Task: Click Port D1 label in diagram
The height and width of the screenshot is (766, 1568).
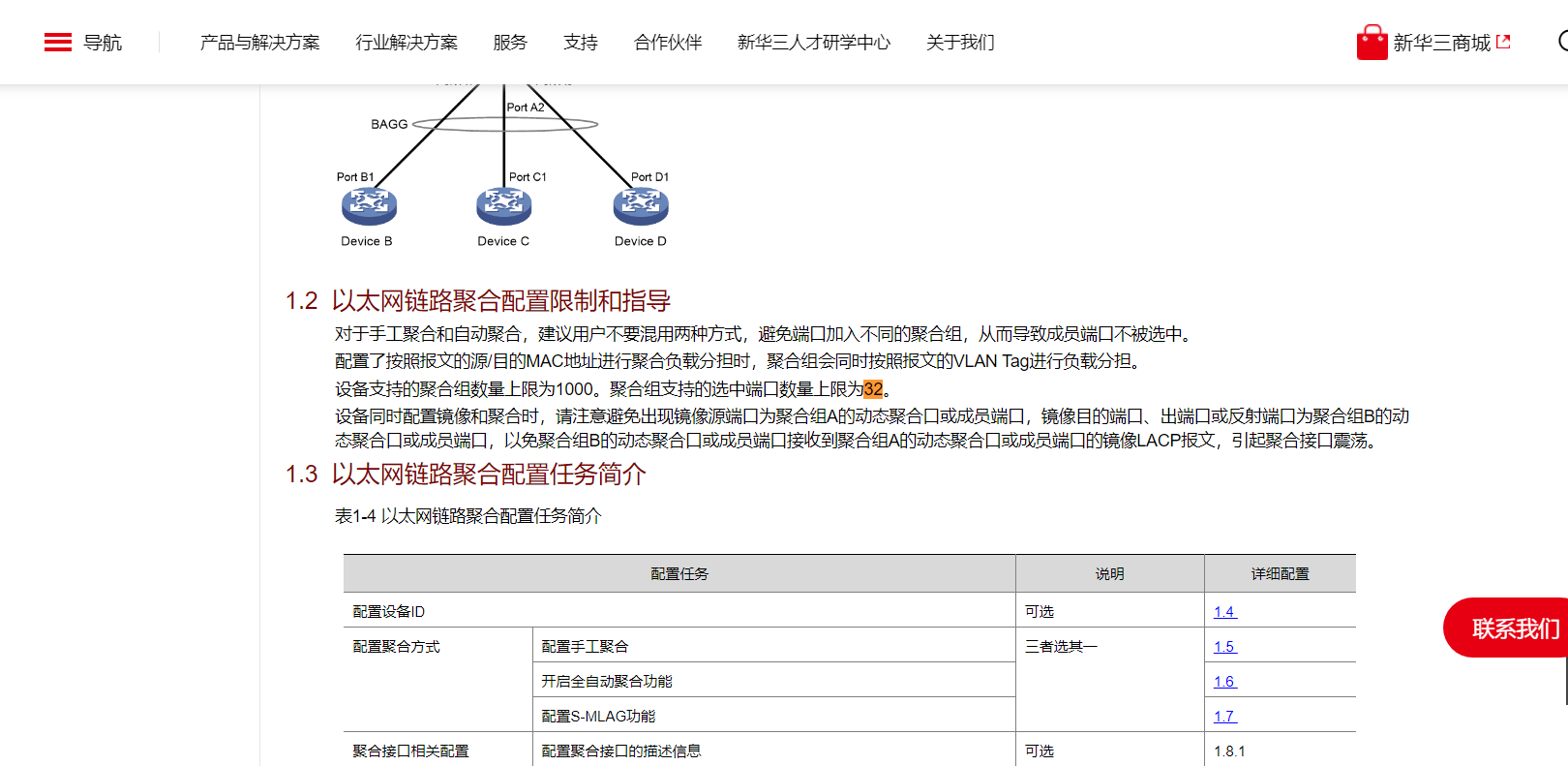Action: point(649,177)
